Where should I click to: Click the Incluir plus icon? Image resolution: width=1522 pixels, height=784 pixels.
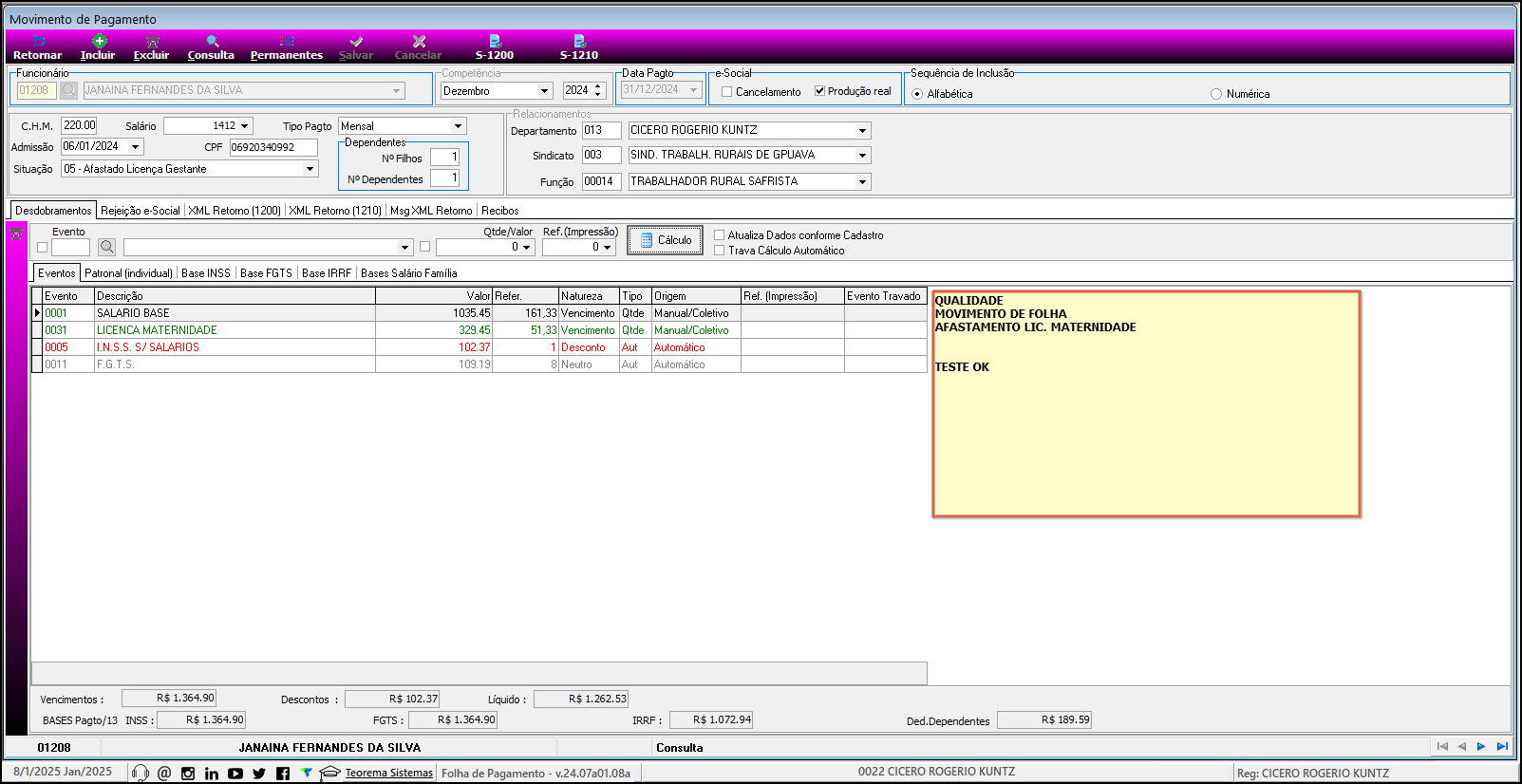click(99, 41)
